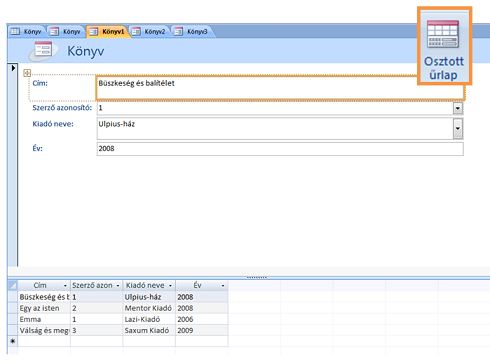The width and height of the screenshot is (490, 364).
Task: Click the Osztott űrlap split form button
Action: (444, 46)
